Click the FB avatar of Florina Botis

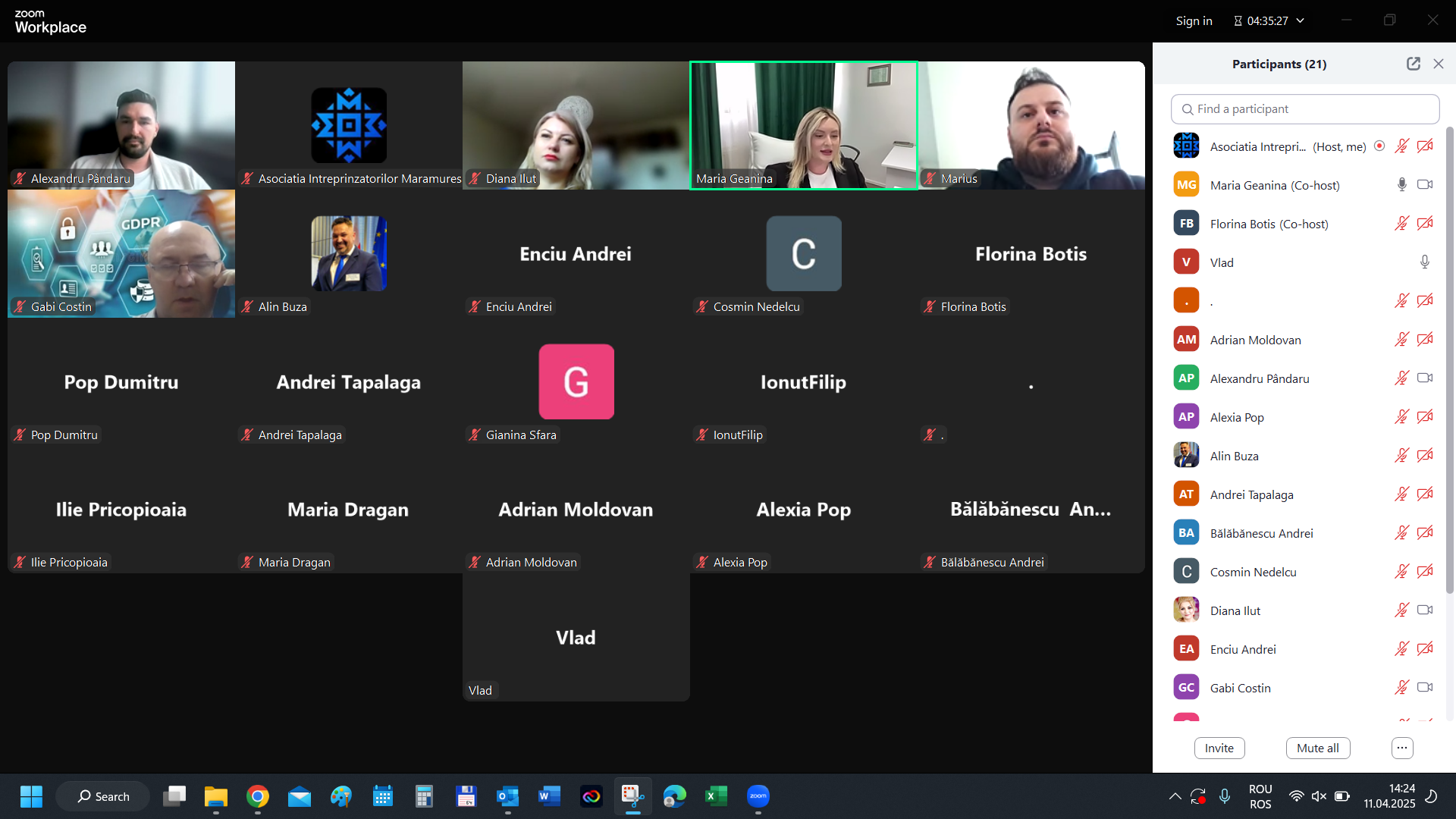point(1186,223)
